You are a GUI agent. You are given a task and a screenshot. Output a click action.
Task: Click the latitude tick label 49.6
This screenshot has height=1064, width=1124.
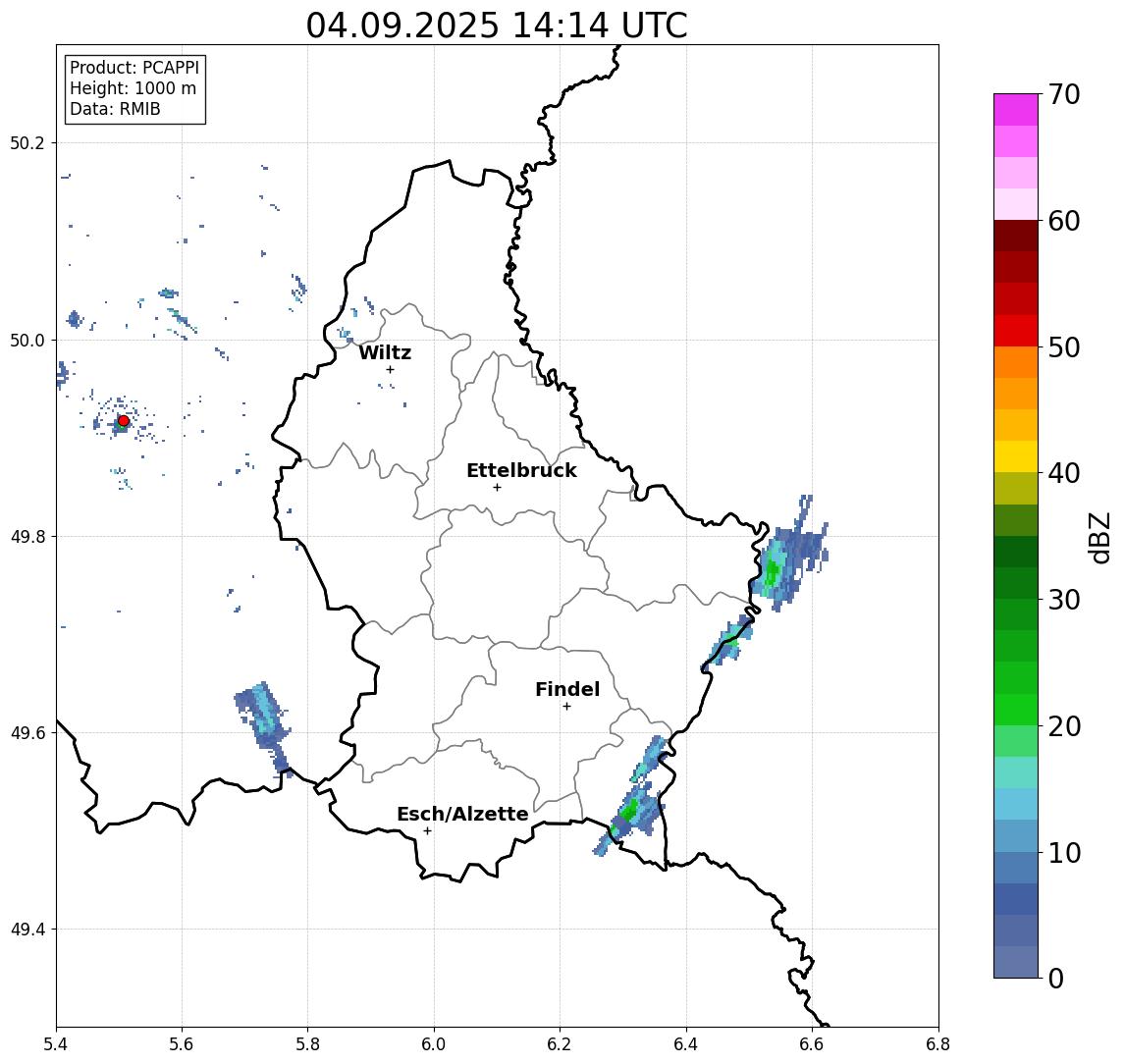tap(27, 733)
